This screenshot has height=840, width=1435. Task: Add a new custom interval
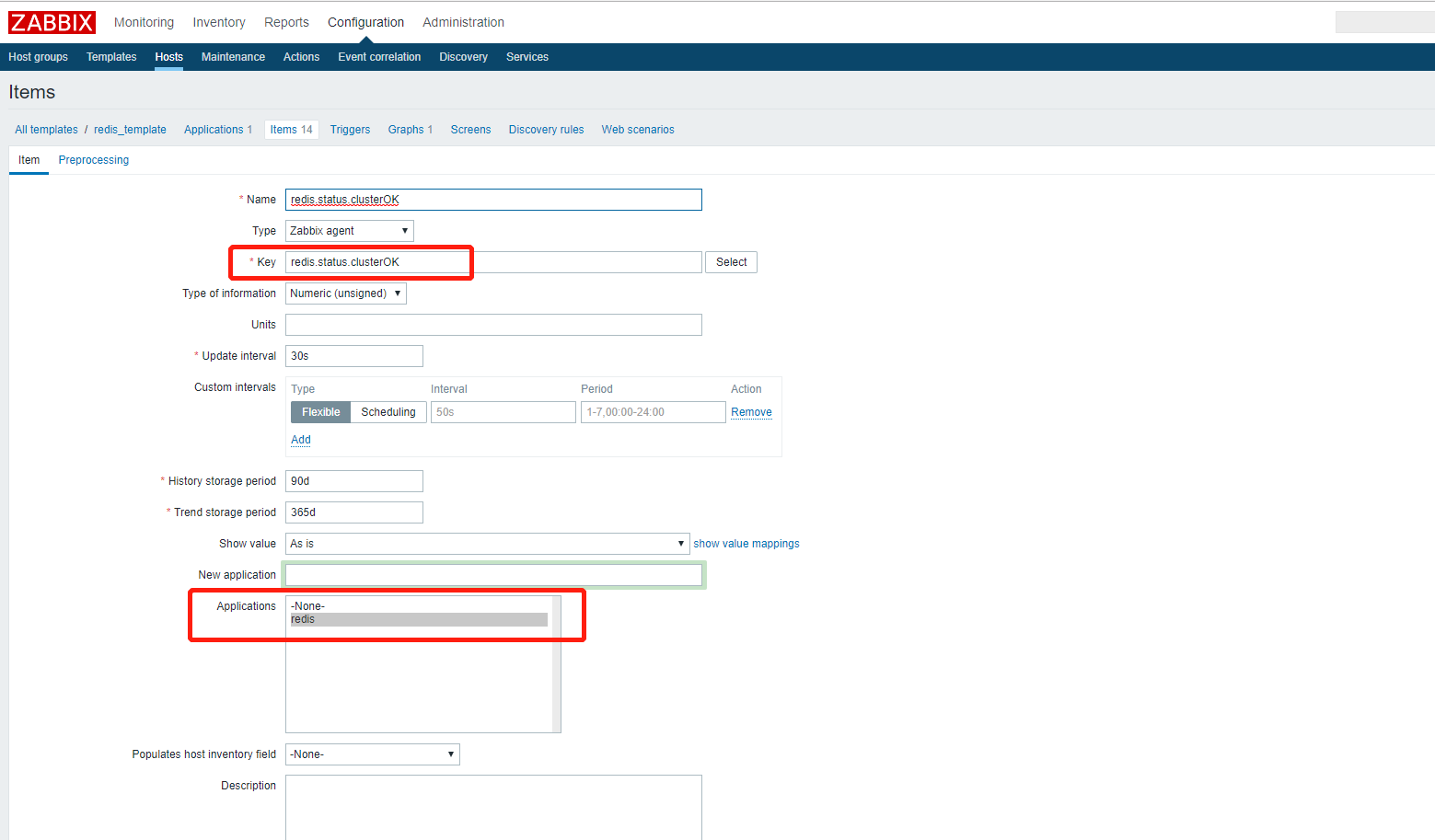[x=301, y=440]
